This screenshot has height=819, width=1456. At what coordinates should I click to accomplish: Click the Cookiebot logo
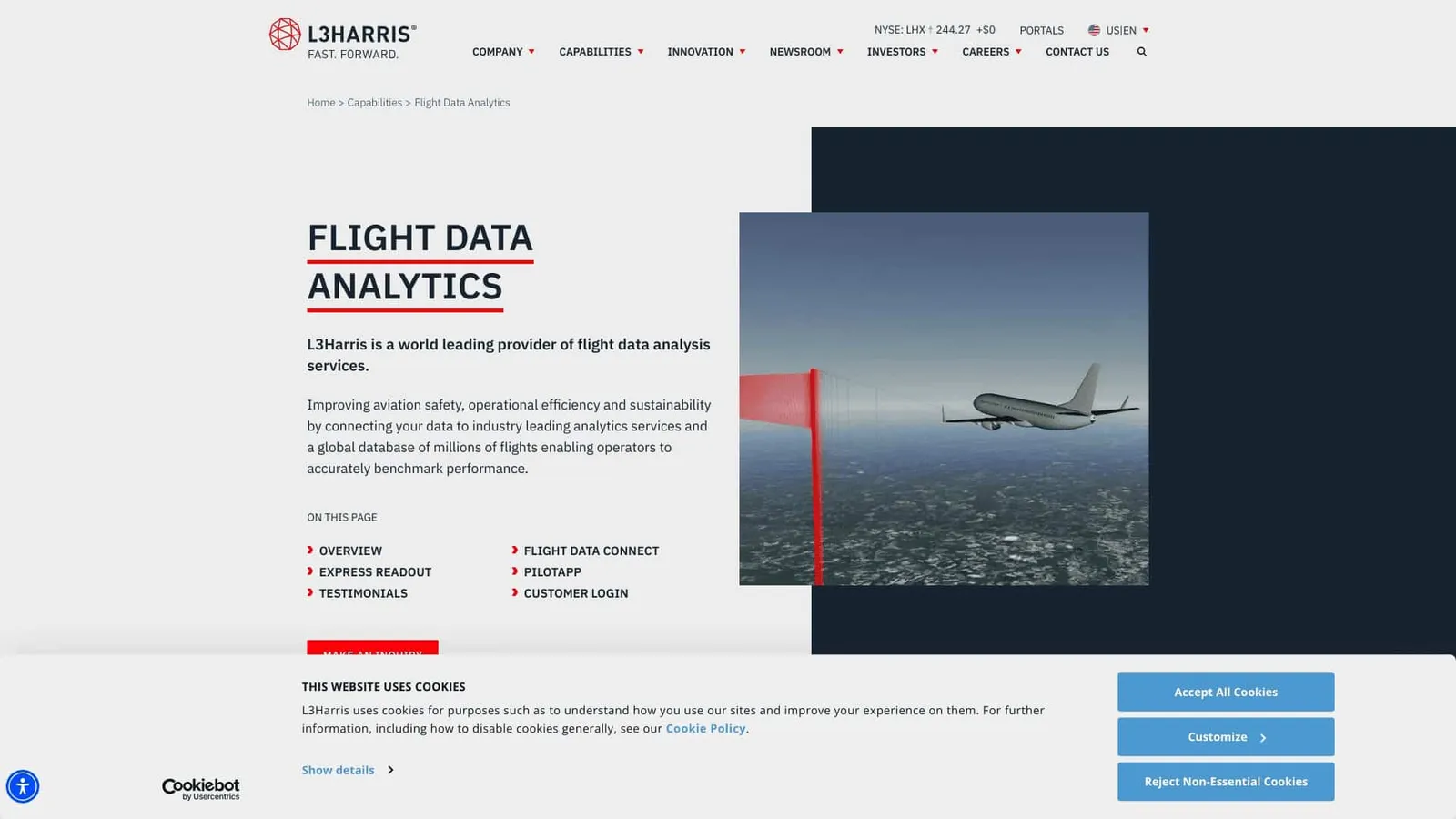pyautogui.click(x=201, y=789)
